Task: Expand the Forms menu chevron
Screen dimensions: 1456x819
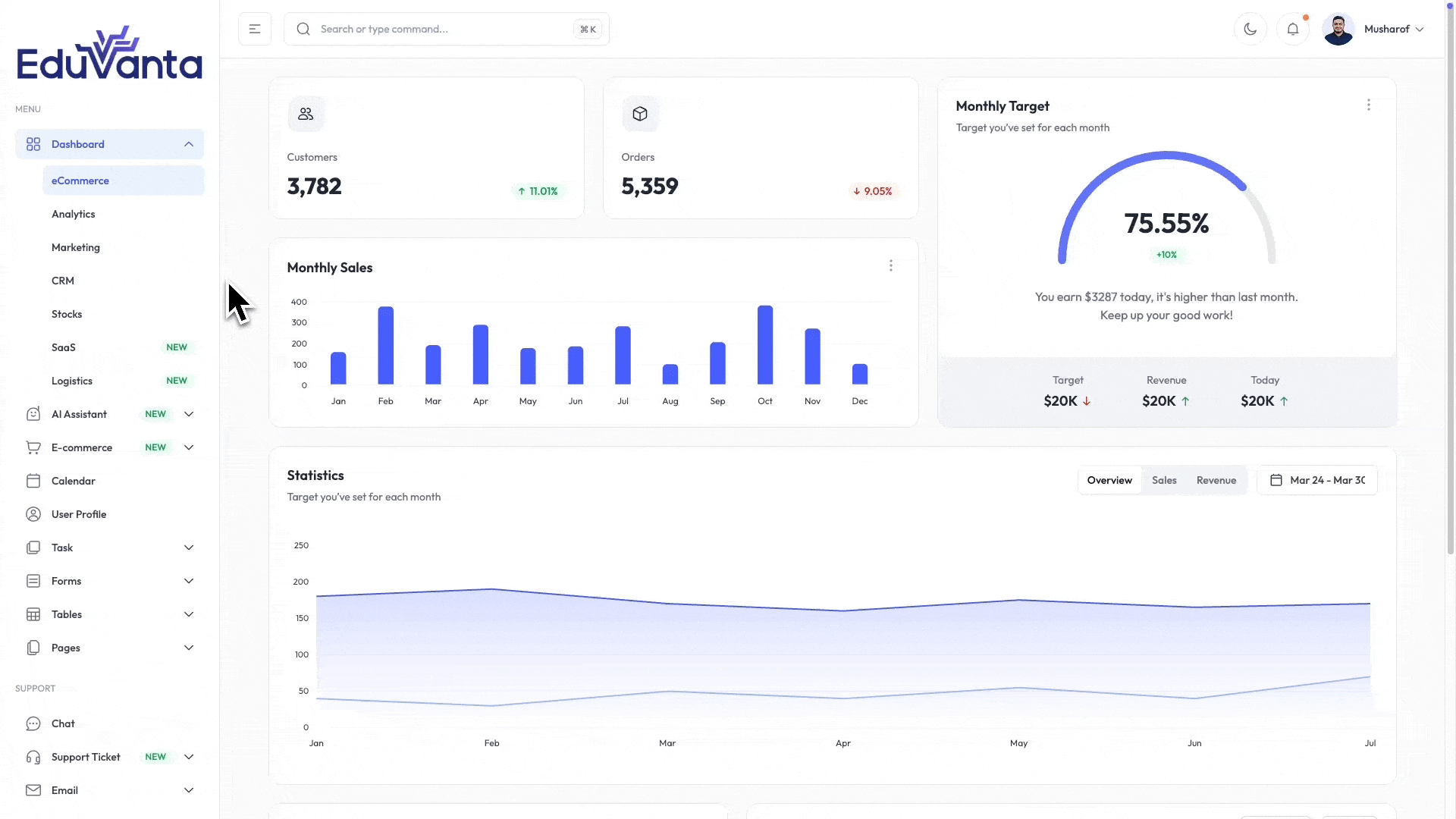Action: coord(189,581)
